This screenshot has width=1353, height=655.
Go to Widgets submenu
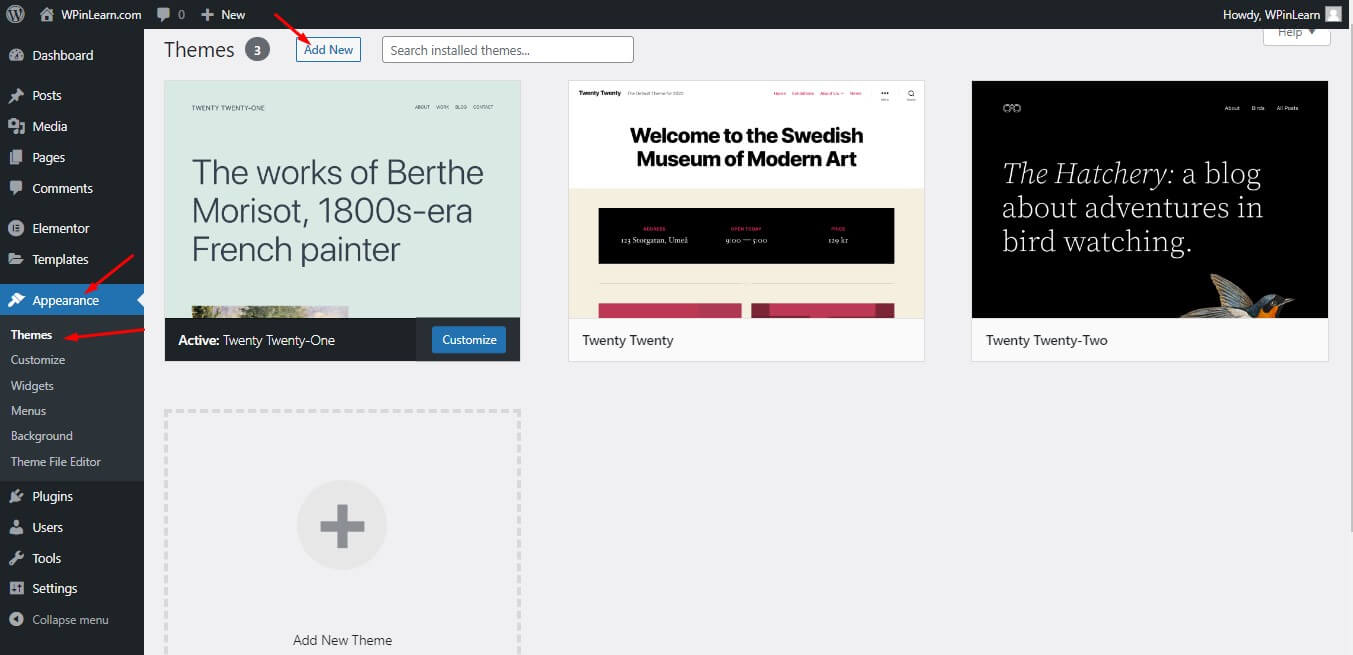click(x=32, y=386)
